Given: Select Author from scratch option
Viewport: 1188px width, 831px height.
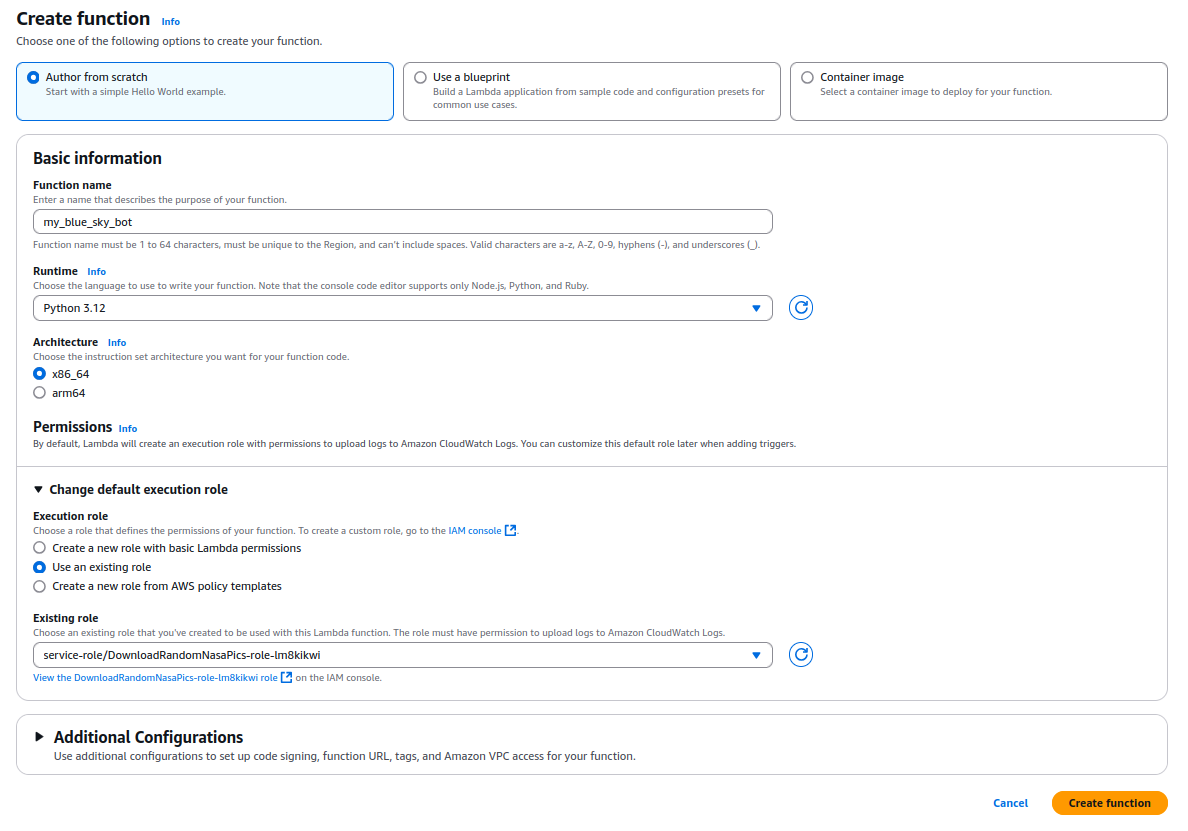Looking at the screenshot, I should [34, 77].
